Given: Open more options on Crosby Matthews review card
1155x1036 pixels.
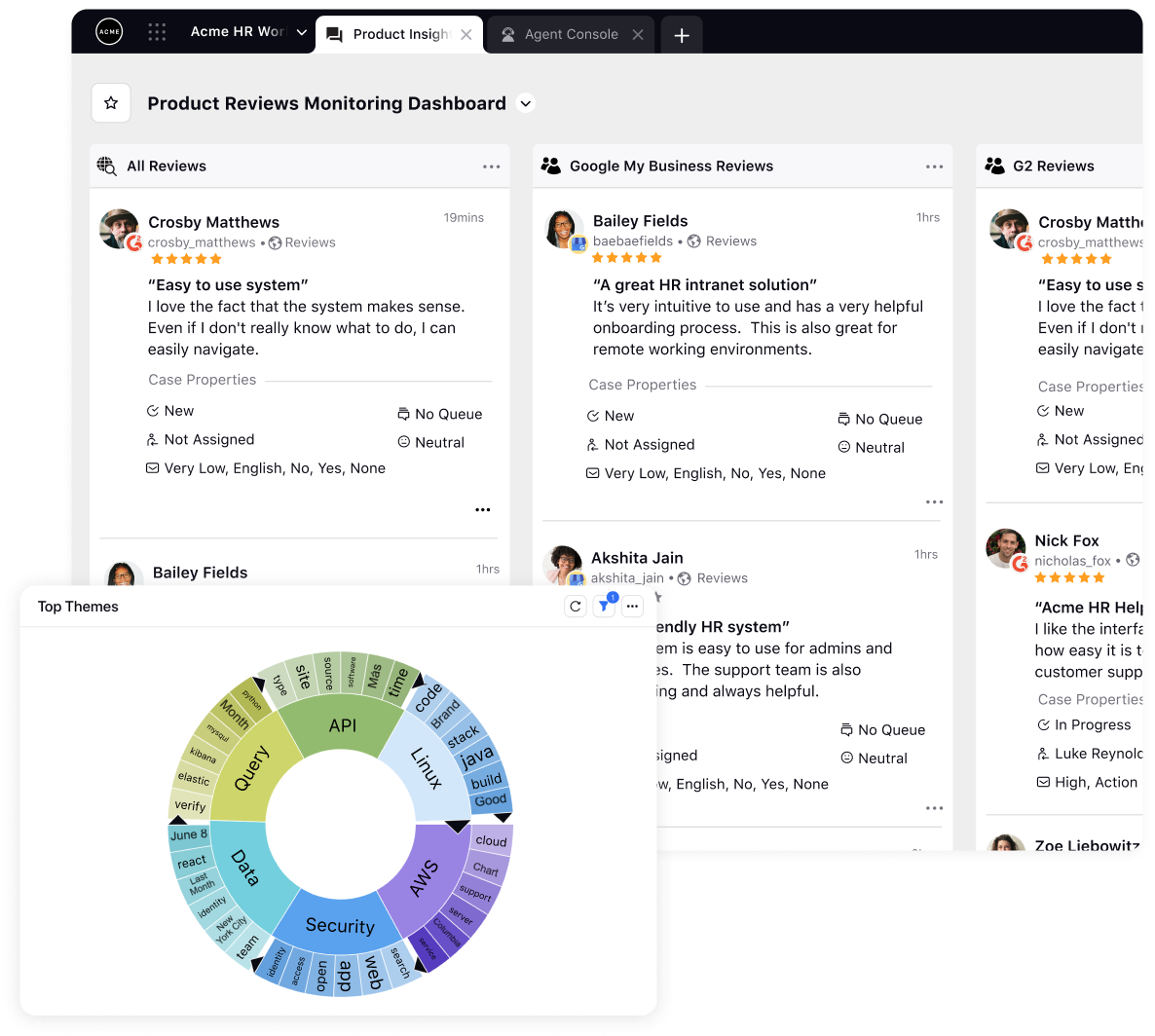Looking at the screenshot, I should [482, 509].
